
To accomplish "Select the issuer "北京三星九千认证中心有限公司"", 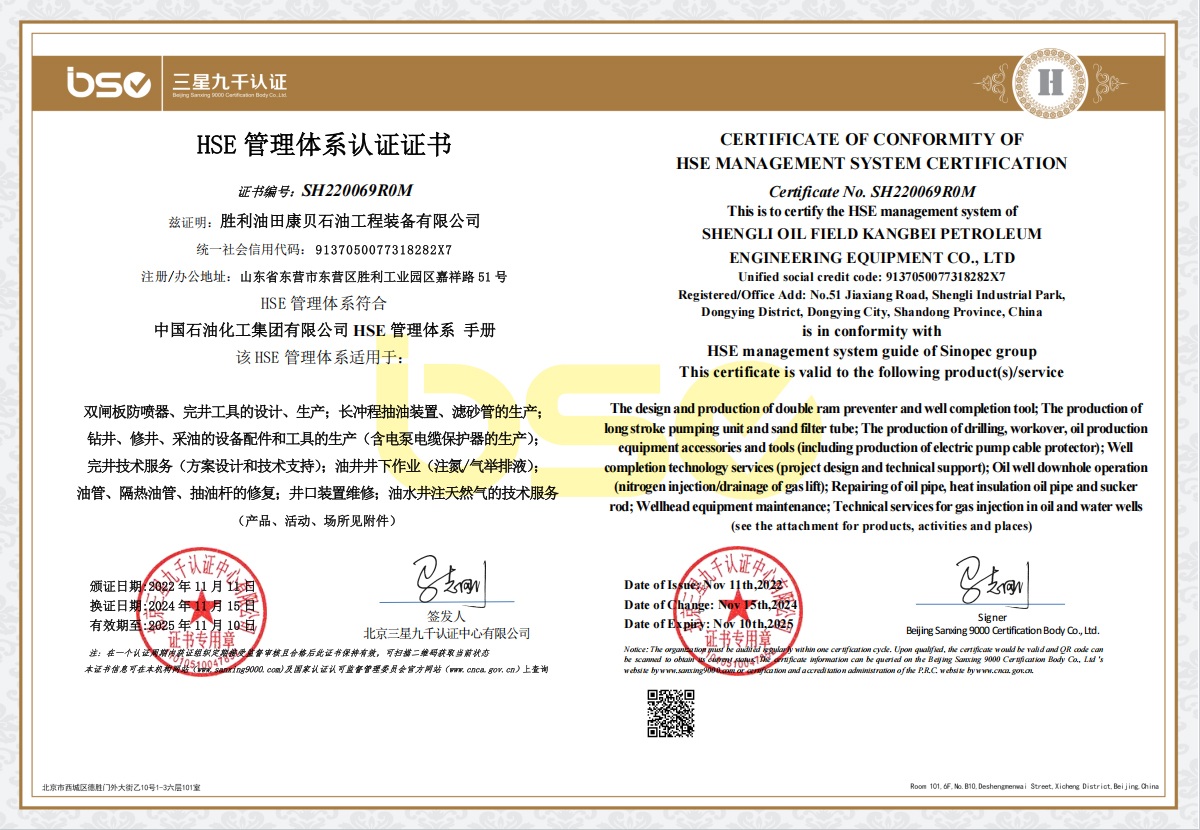I will (x=447, y=633).
